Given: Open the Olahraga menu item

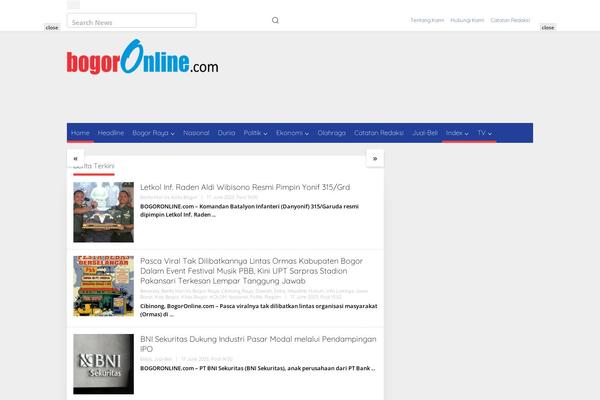Looking at the screenshot, I should click(331, 133).
